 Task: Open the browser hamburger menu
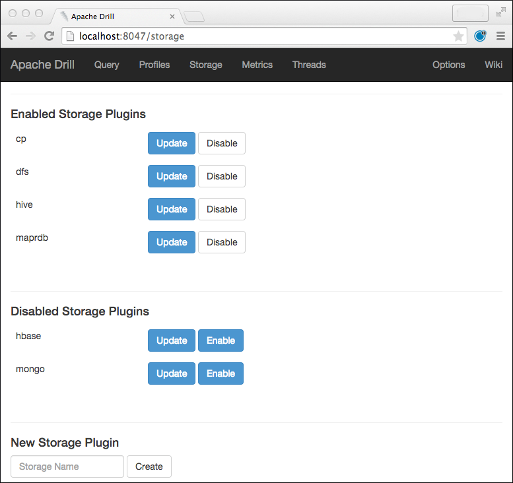pyautogui.click(x=501, y=36)
